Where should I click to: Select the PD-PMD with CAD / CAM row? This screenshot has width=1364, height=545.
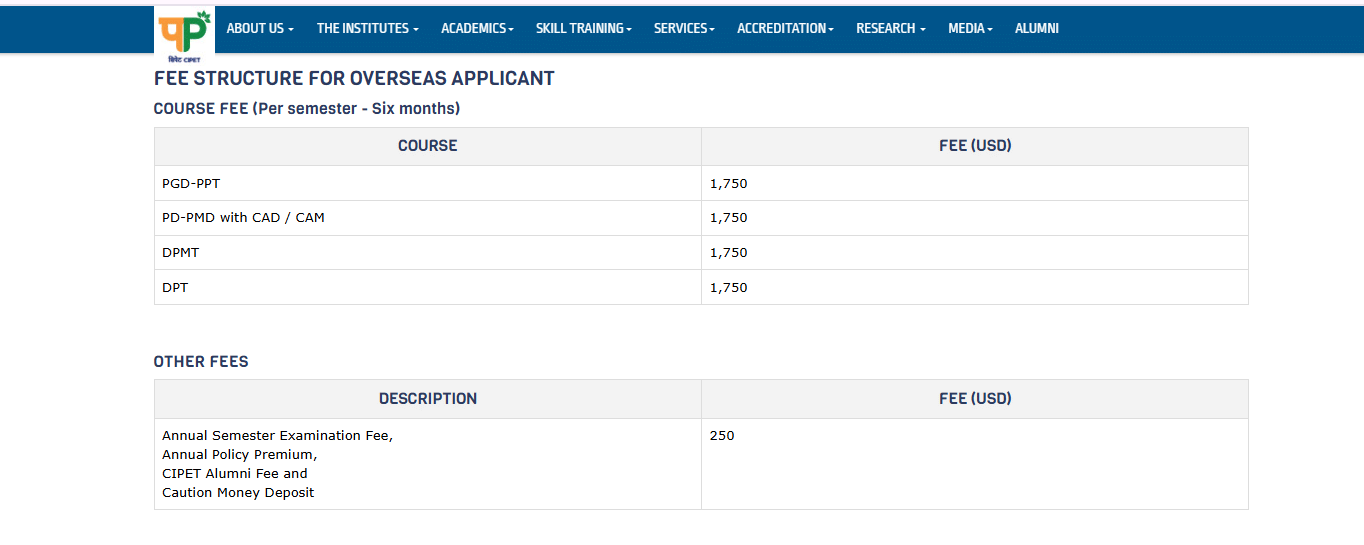point(243,218)
